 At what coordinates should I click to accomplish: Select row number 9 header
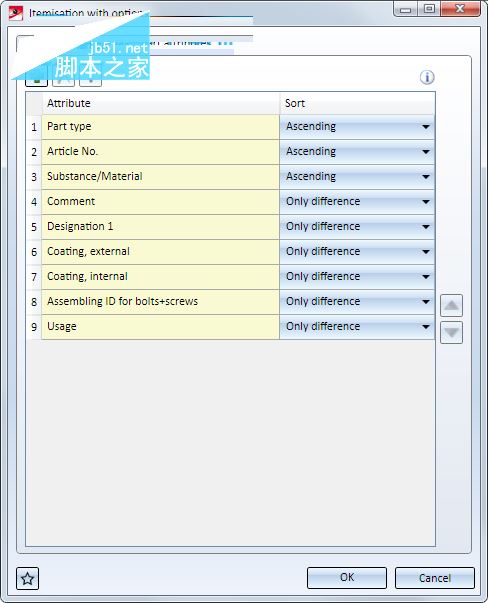[34, 327]
